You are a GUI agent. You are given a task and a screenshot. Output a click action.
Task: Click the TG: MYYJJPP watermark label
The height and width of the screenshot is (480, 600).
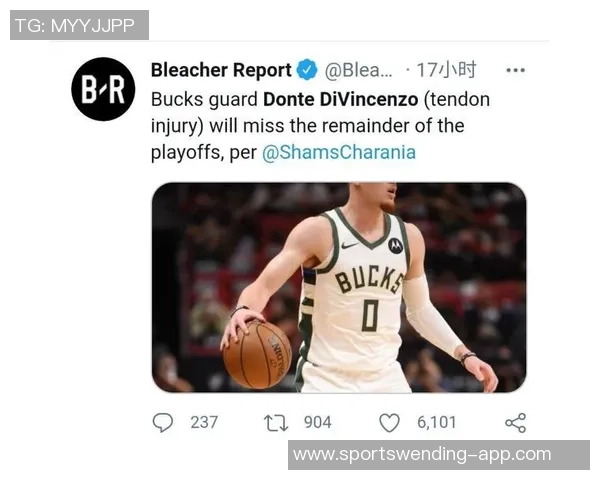point(79,25)
